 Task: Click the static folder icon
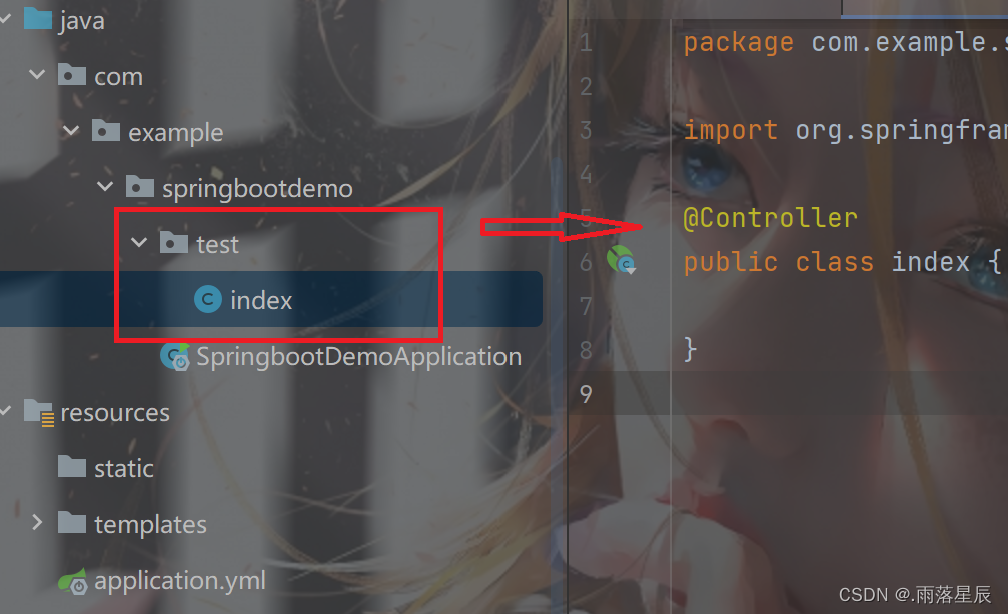[x=72, y=467]
